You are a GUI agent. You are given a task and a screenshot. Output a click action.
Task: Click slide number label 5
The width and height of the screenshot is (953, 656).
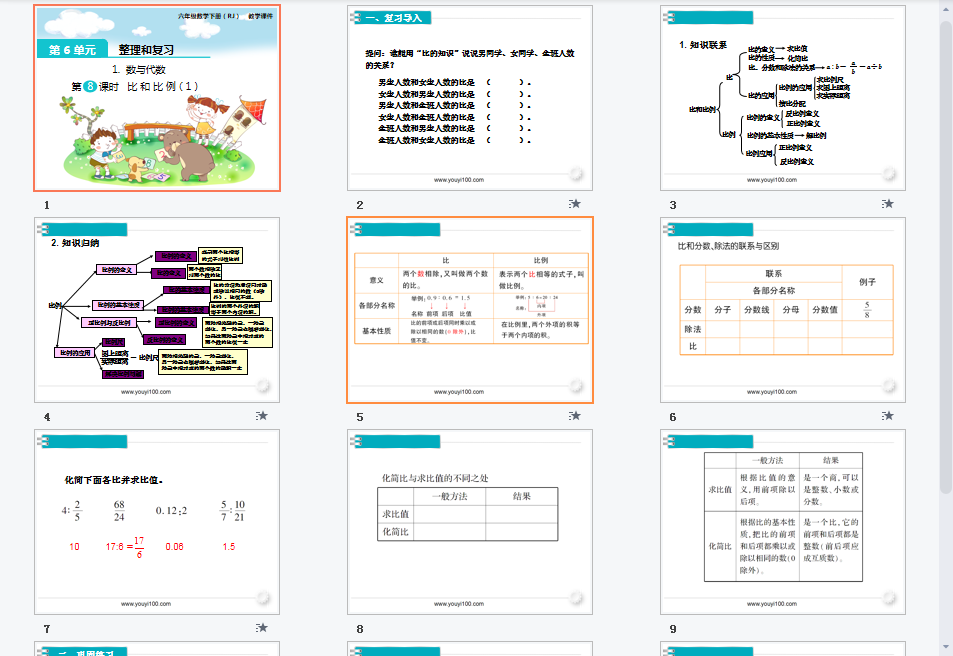click(x=360, y=417)
